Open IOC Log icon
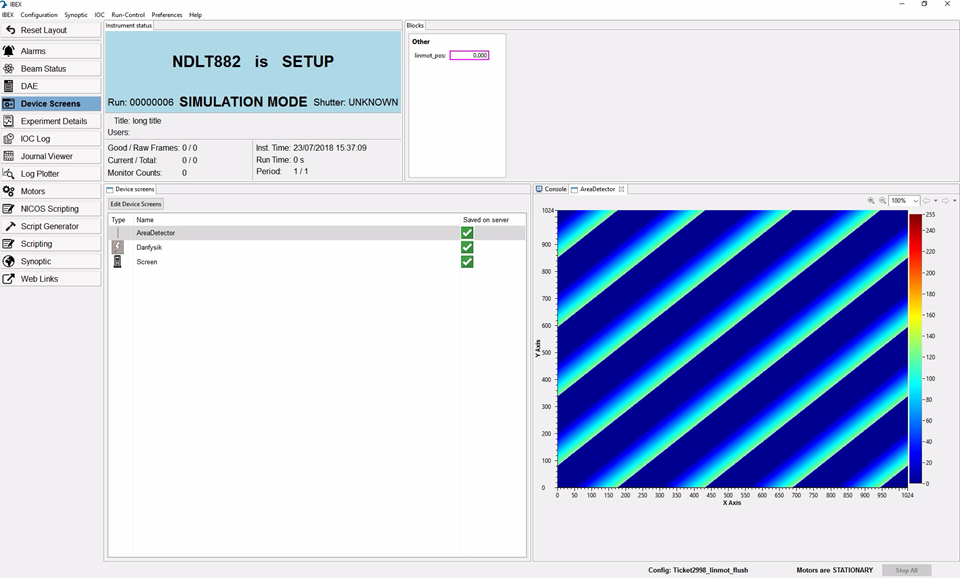This screenshot has width=960, height=578. pyautogui.click(x=9, y=138)
